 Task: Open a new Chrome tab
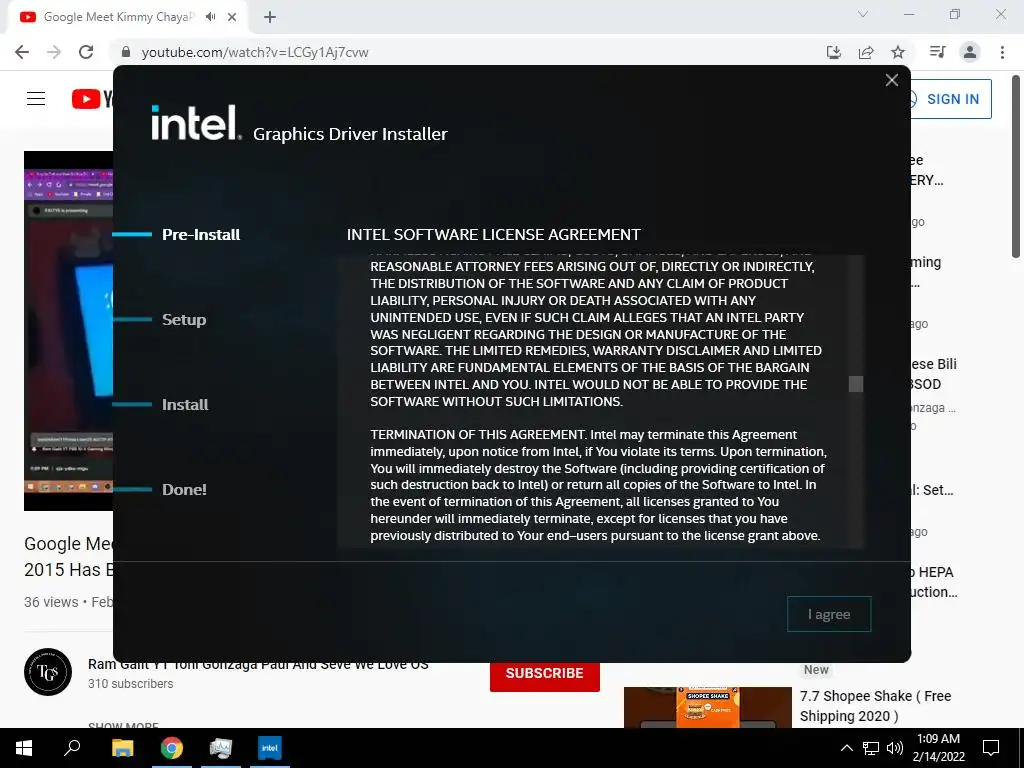(270, 17)
